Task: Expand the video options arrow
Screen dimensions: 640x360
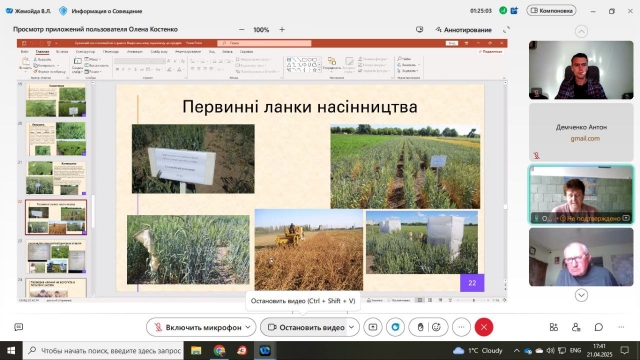Action: 351,327
